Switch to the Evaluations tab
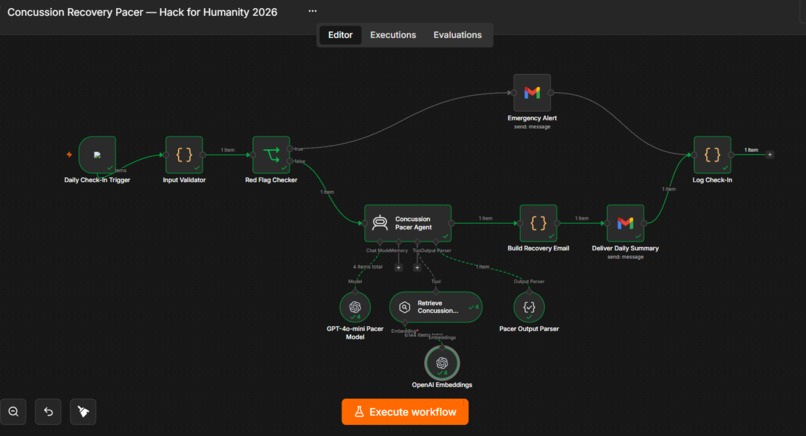 click(457, 35)
